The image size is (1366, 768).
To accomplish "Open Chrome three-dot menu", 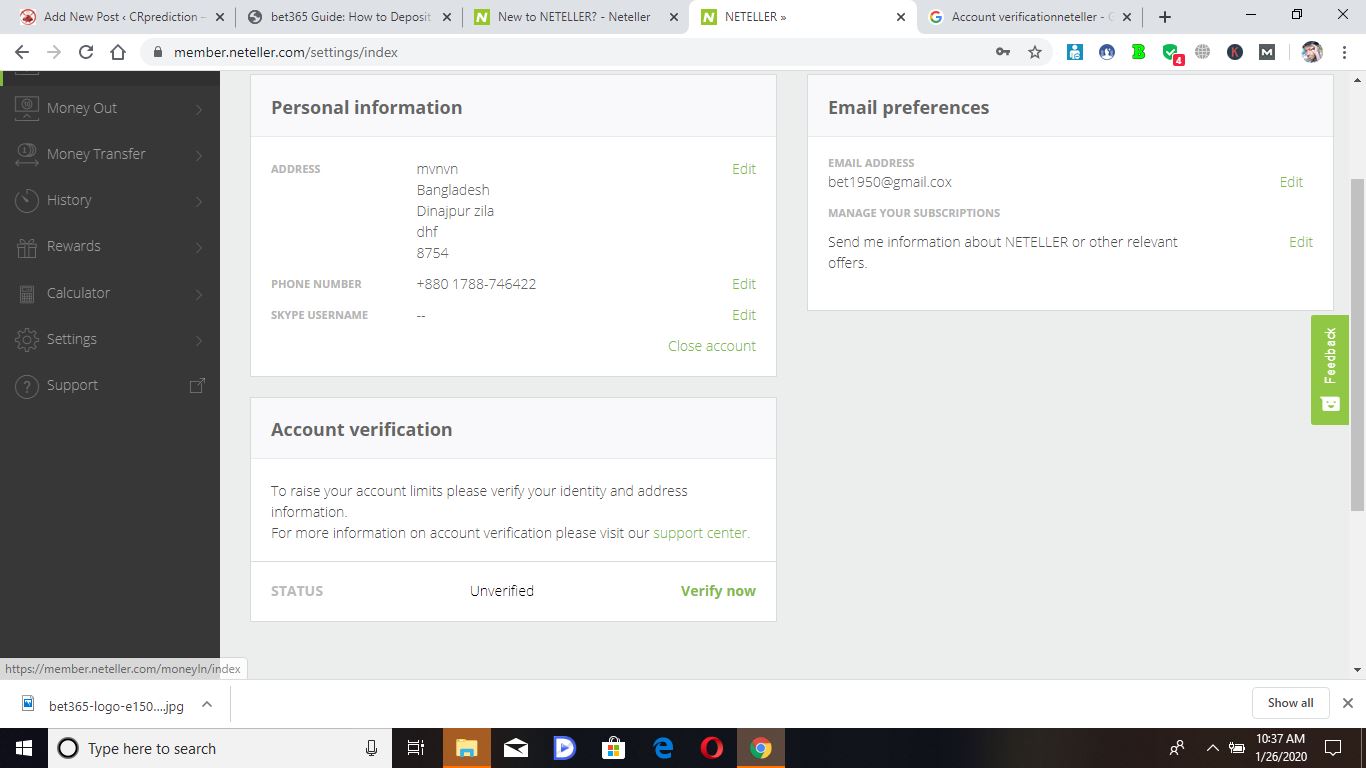I will pos(1344,52).
